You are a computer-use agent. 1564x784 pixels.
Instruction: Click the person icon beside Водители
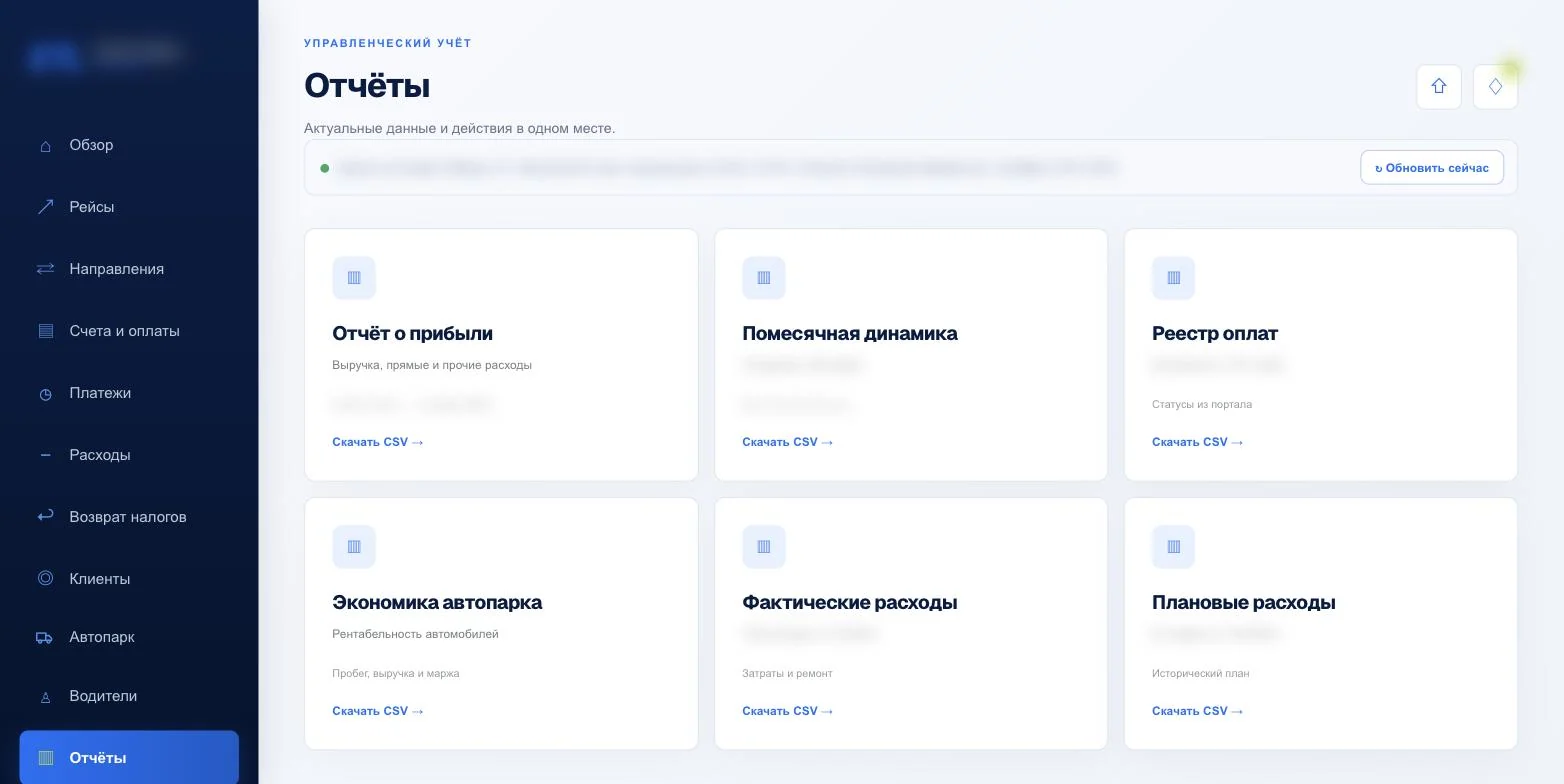[45, 697]
